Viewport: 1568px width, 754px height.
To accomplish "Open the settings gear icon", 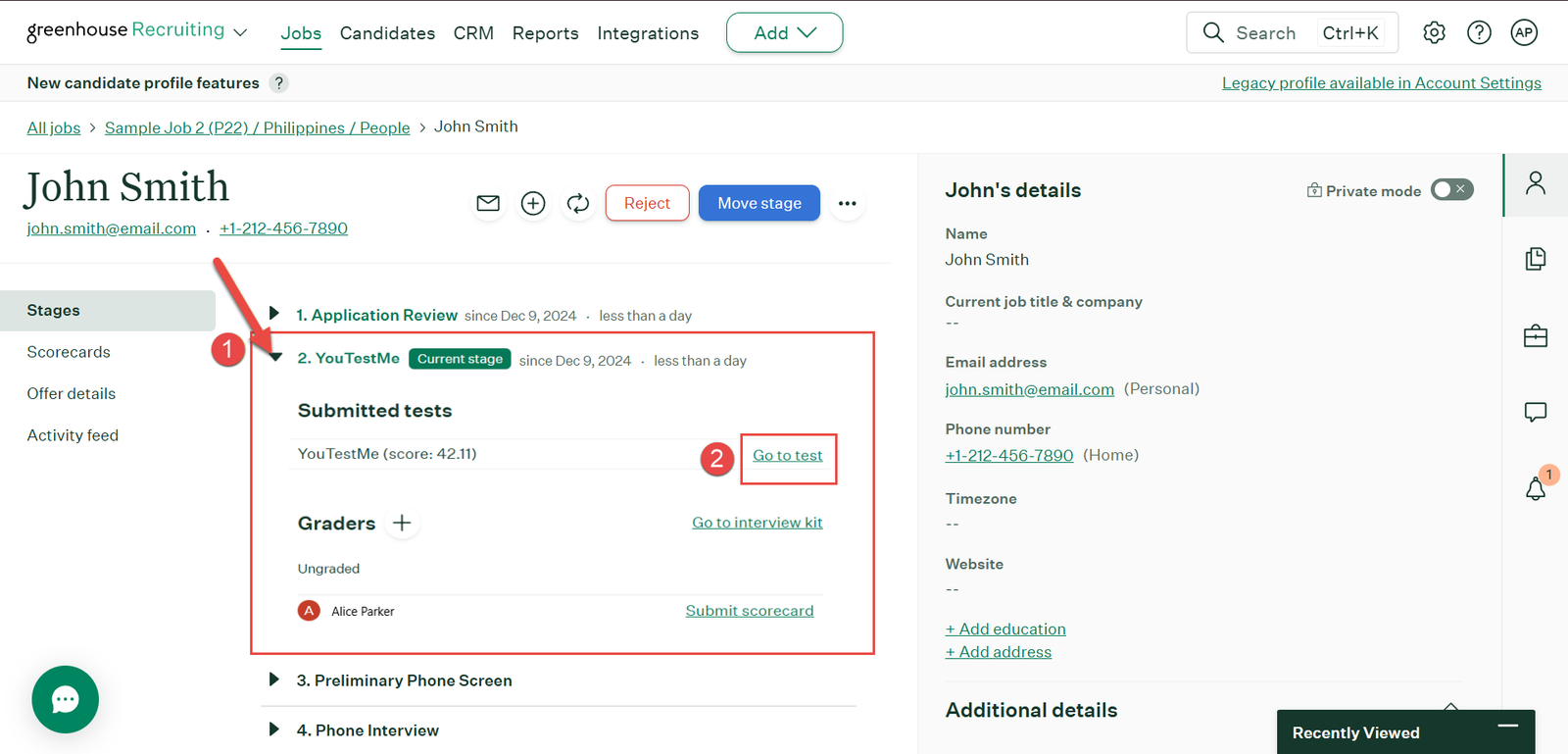I will click(x=1434, y=32).
